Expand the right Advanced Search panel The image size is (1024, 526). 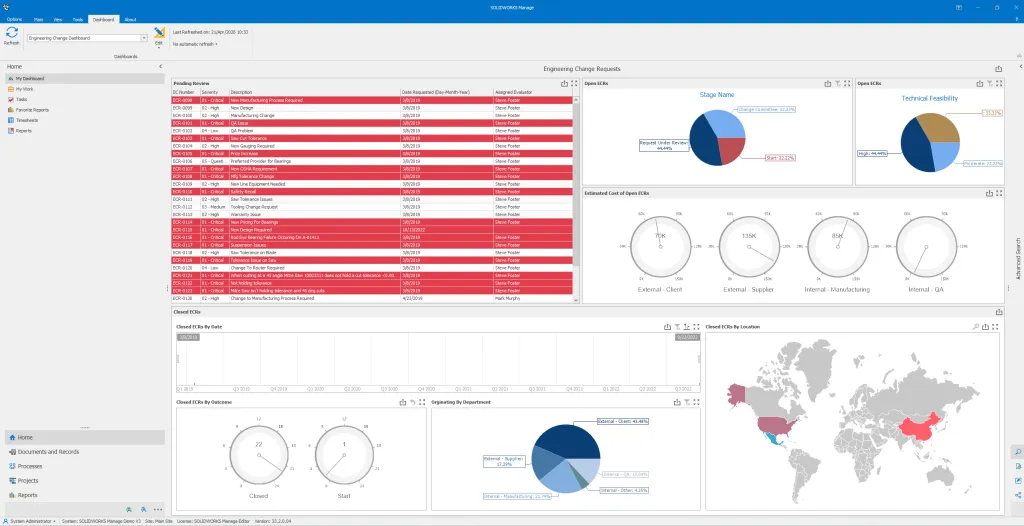[1020, 67]
